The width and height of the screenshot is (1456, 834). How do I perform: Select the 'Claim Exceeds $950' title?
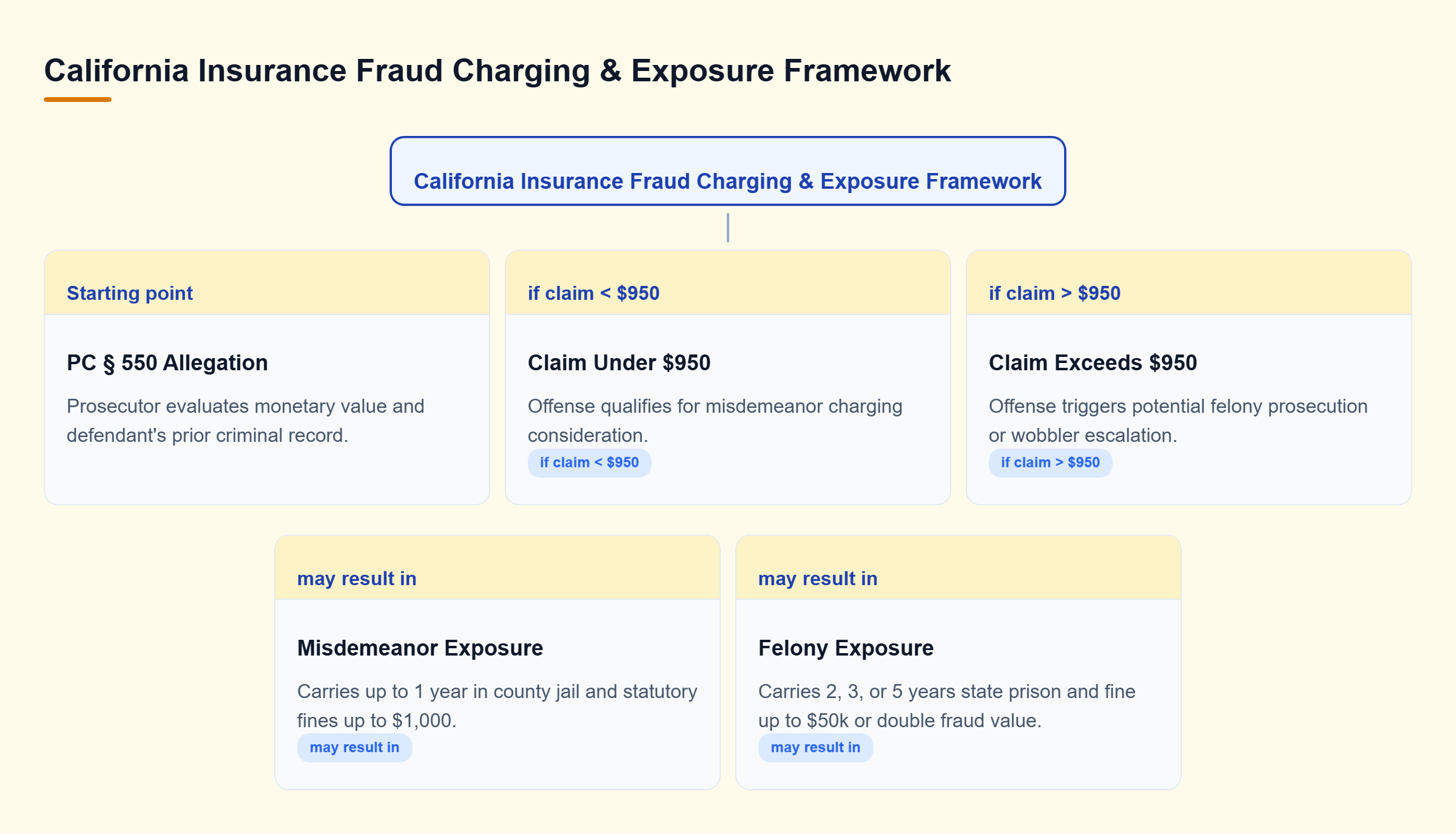[1093, 363]
